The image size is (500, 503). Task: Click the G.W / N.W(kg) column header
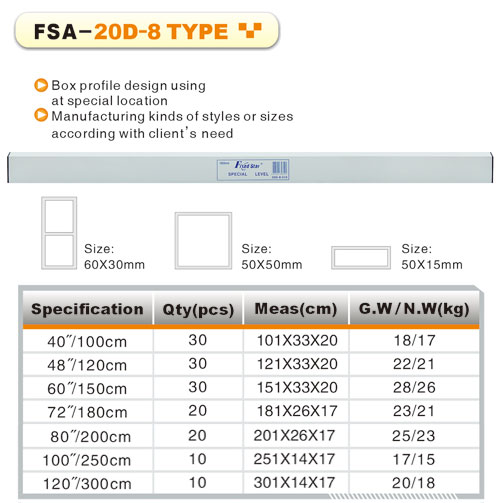pos(414,309)
